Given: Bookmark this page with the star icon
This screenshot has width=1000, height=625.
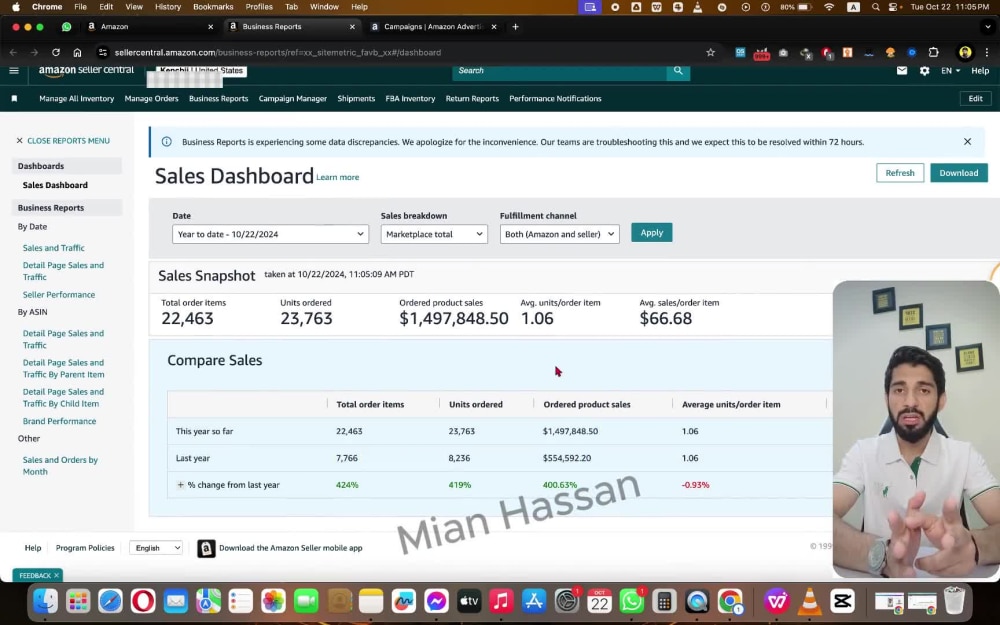Looking at the screenshot, I should coord(710,52).
